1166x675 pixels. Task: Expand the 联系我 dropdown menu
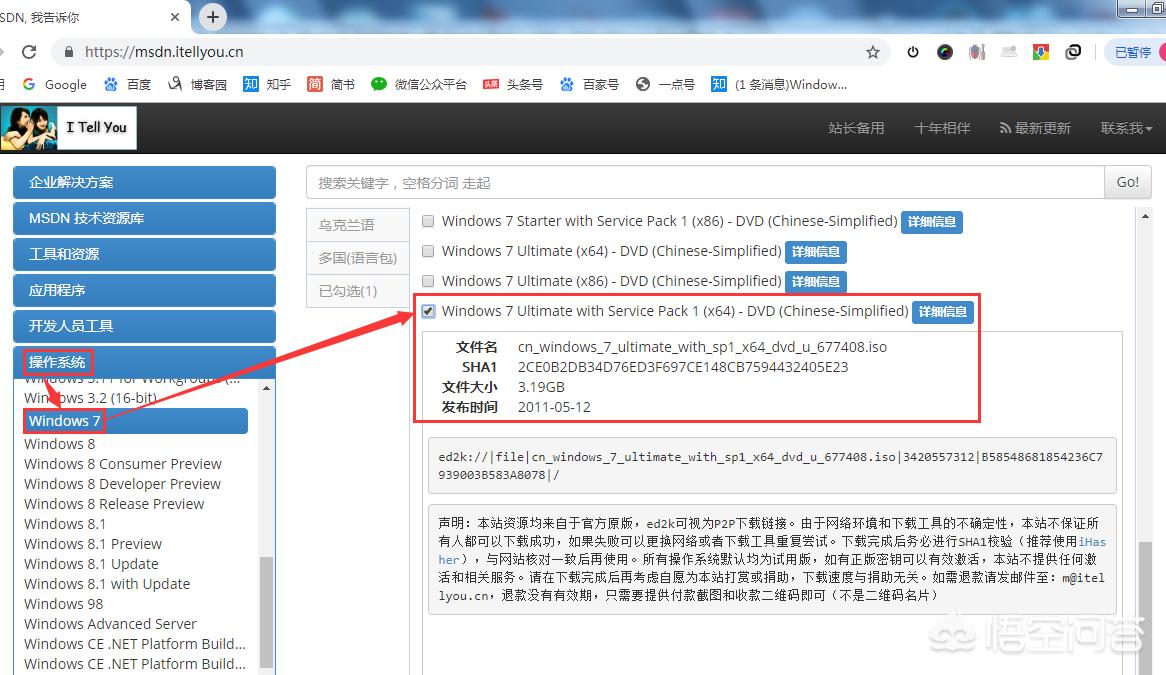pyautogui.click(x=1126, y=128)
